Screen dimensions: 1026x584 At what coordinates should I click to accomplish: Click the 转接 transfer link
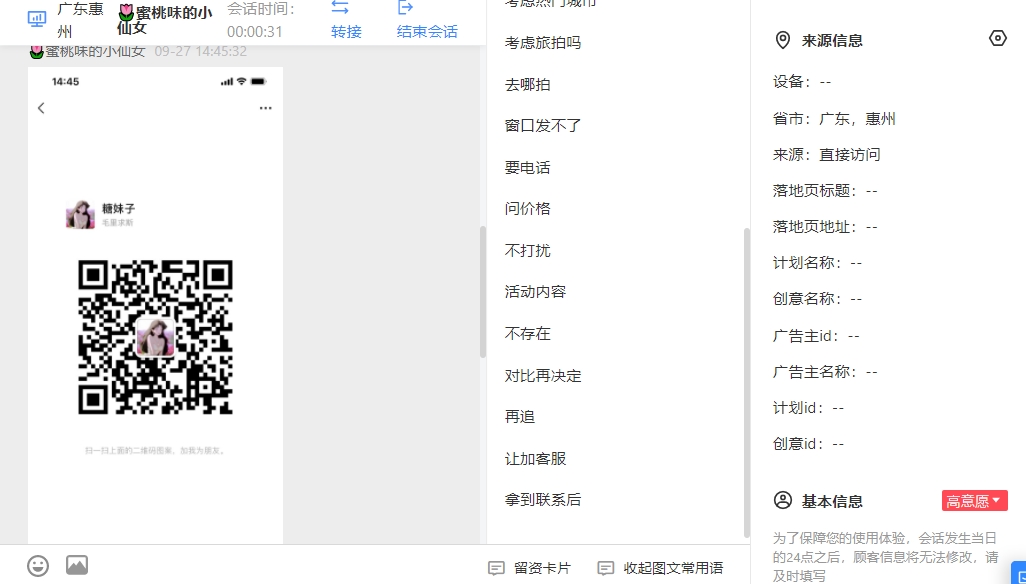346,31
